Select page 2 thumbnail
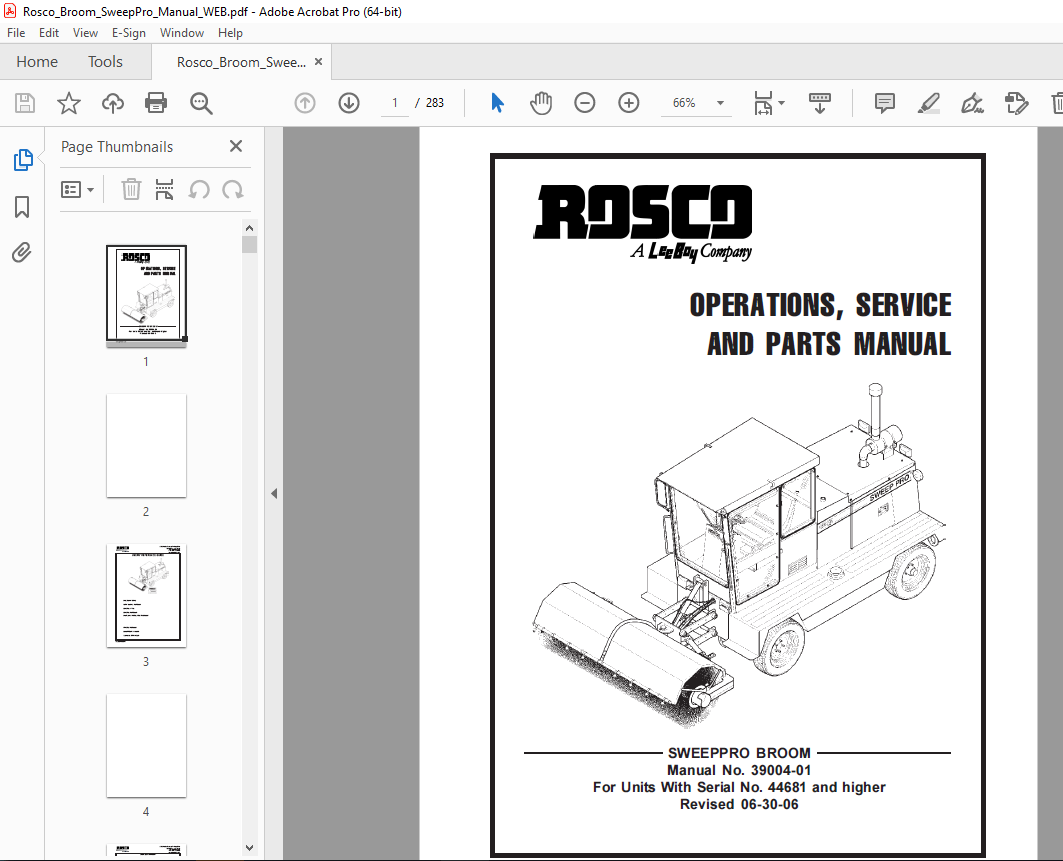 tap(146, 445)
